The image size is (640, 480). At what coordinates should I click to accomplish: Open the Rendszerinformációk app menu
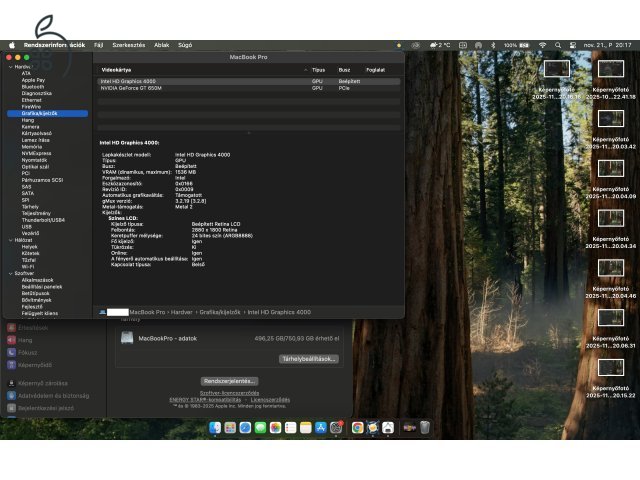54,45
